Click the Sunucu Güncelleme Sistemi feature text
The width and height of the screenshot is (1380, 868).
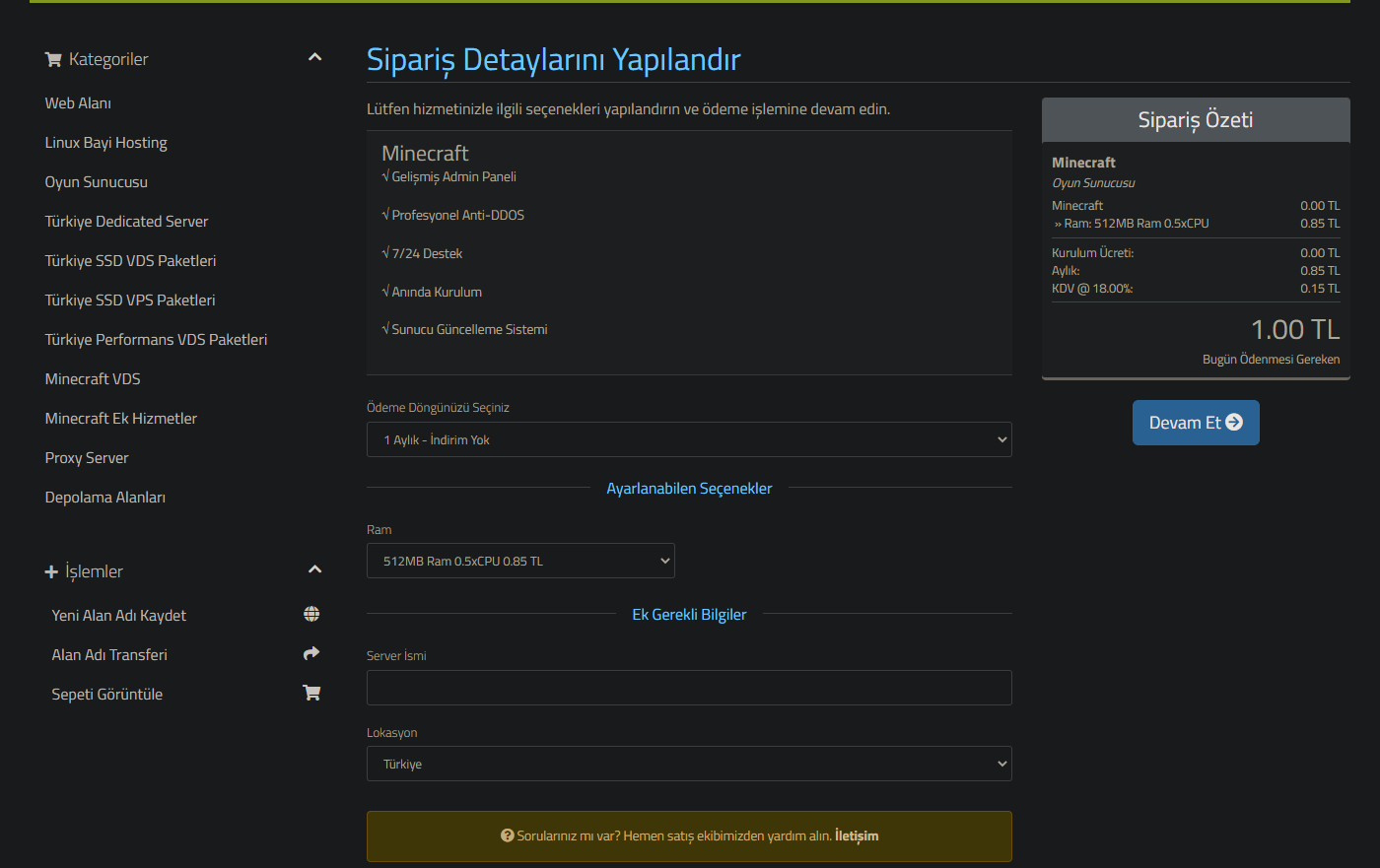[x=469, y=330]
